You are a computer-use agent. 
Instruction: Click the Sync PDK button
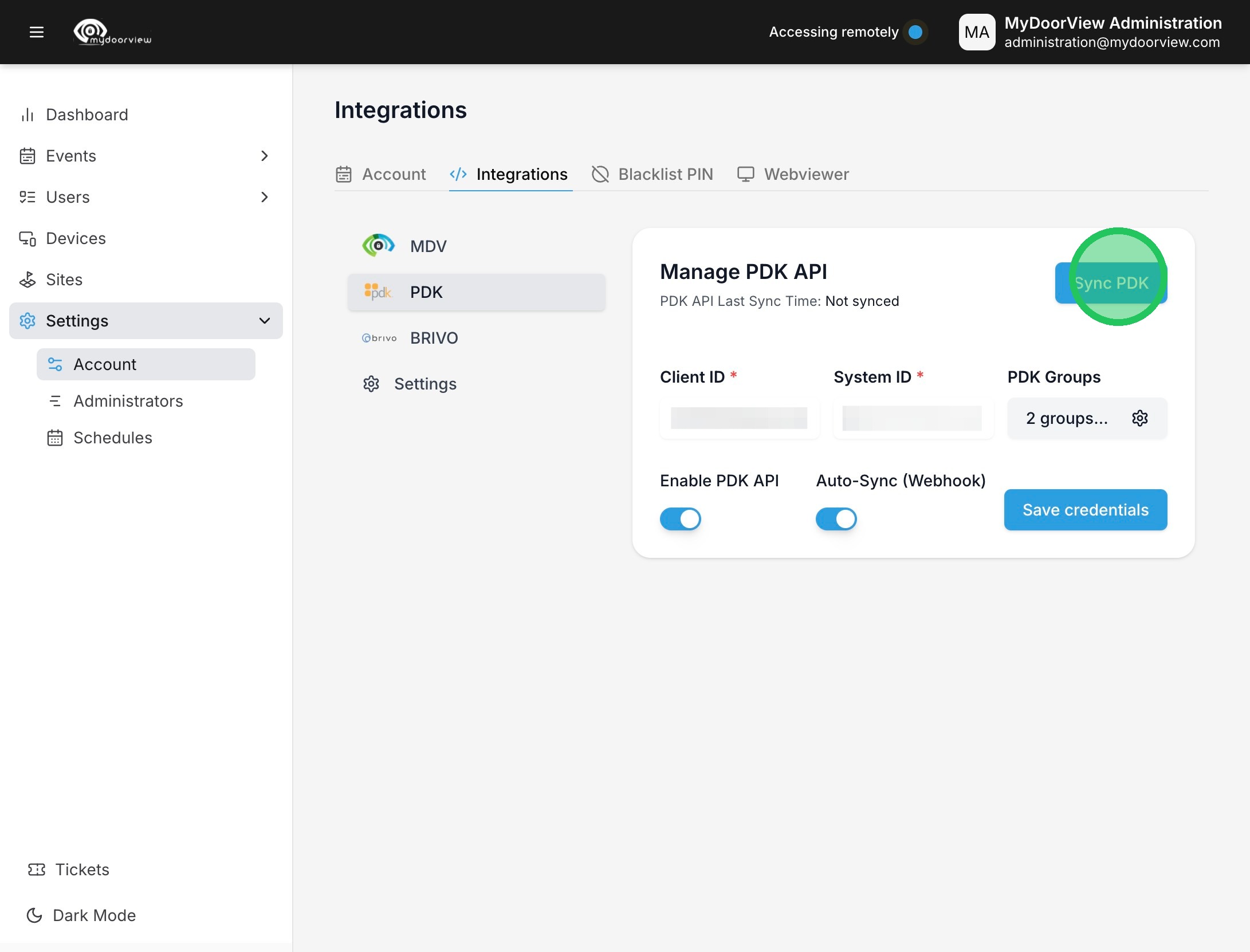(x=1111, y=283)
